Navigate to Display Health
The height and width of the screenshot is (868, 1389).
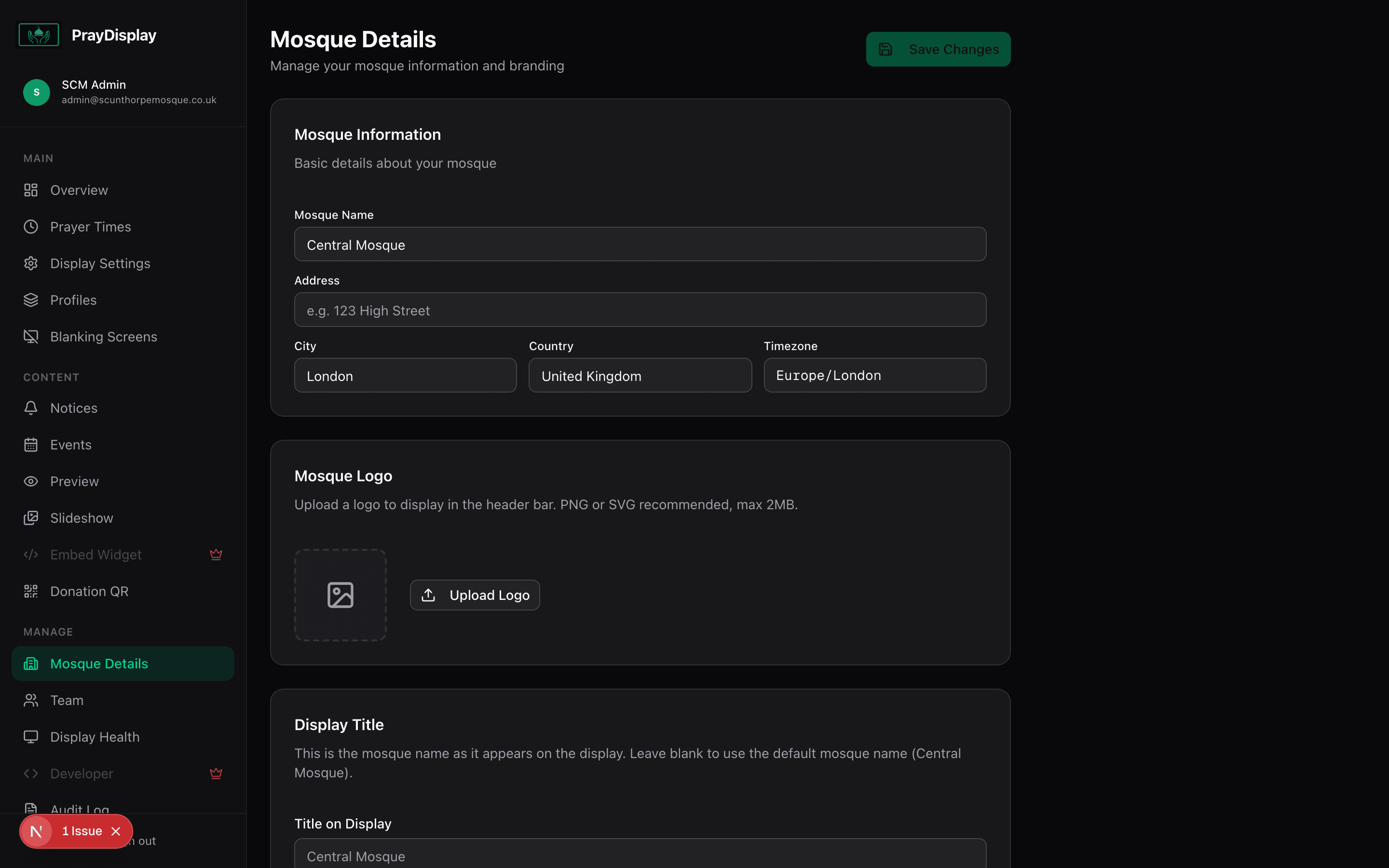click(x=94, y=736)
